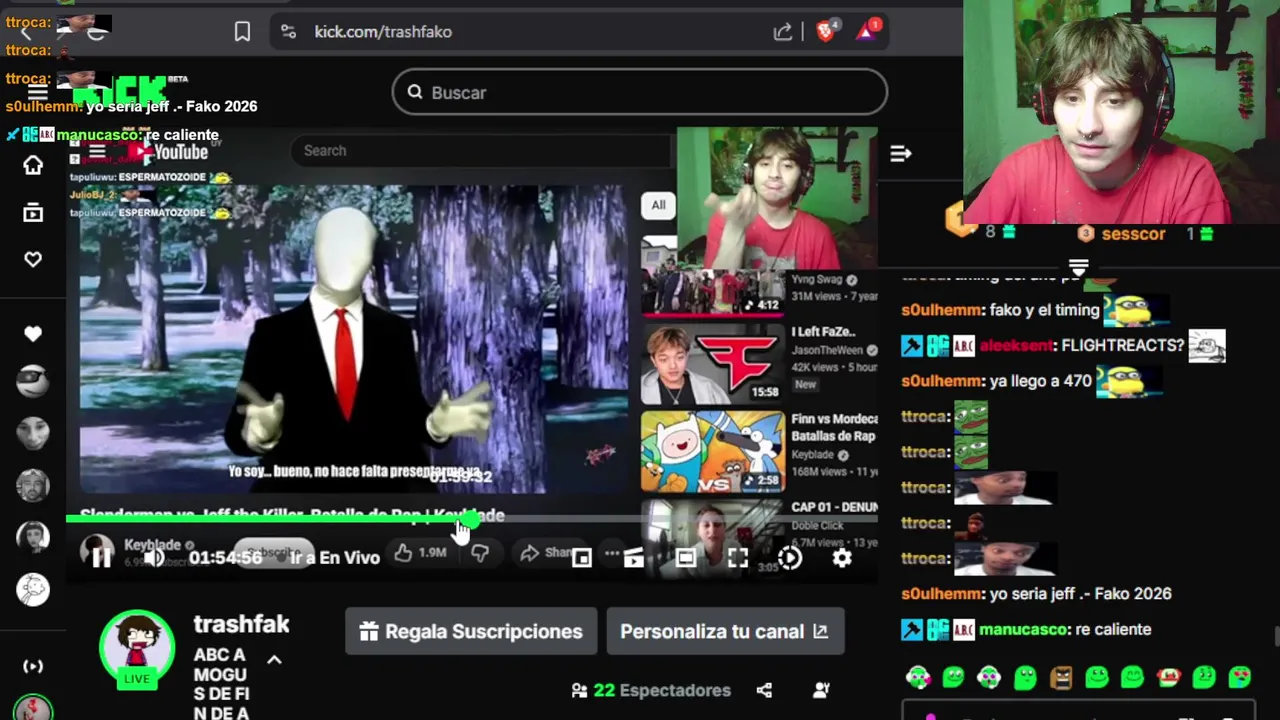Click Regala Suscripciones button
The width and height of the screenshot is (1280, 720).
pos(471,631)
